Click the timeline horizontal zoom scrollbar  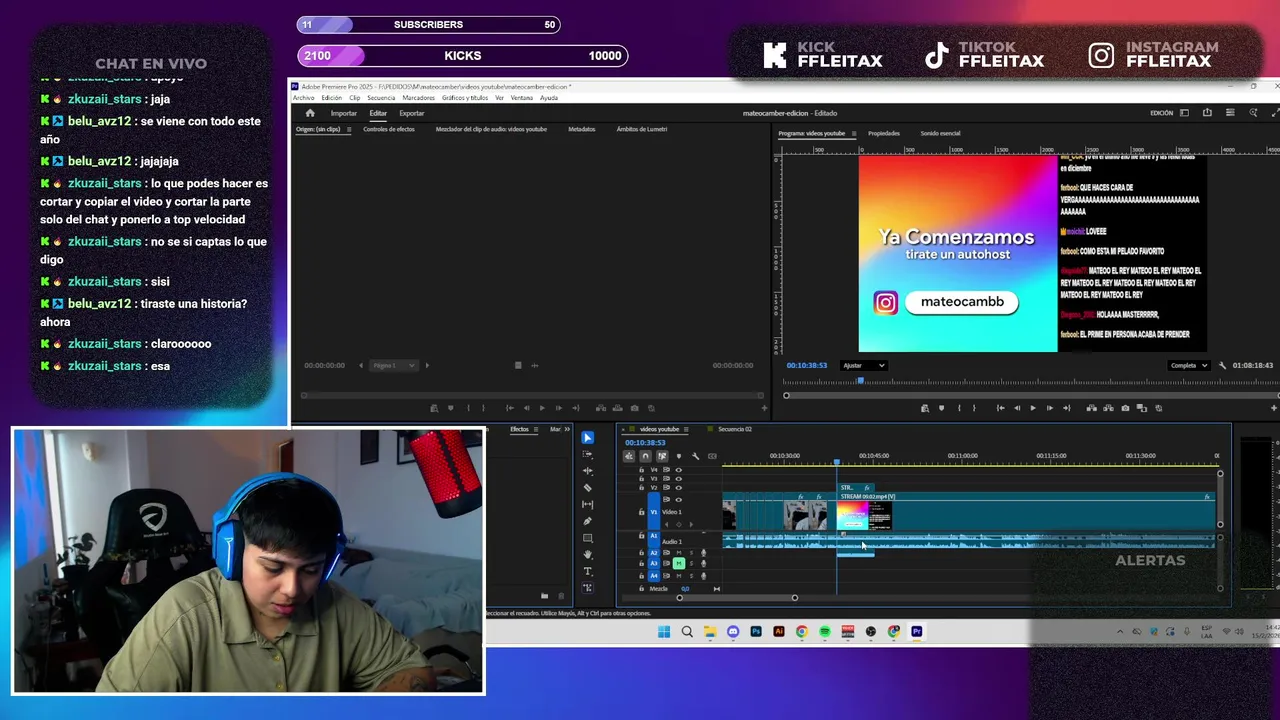click(x=737, y=598)
